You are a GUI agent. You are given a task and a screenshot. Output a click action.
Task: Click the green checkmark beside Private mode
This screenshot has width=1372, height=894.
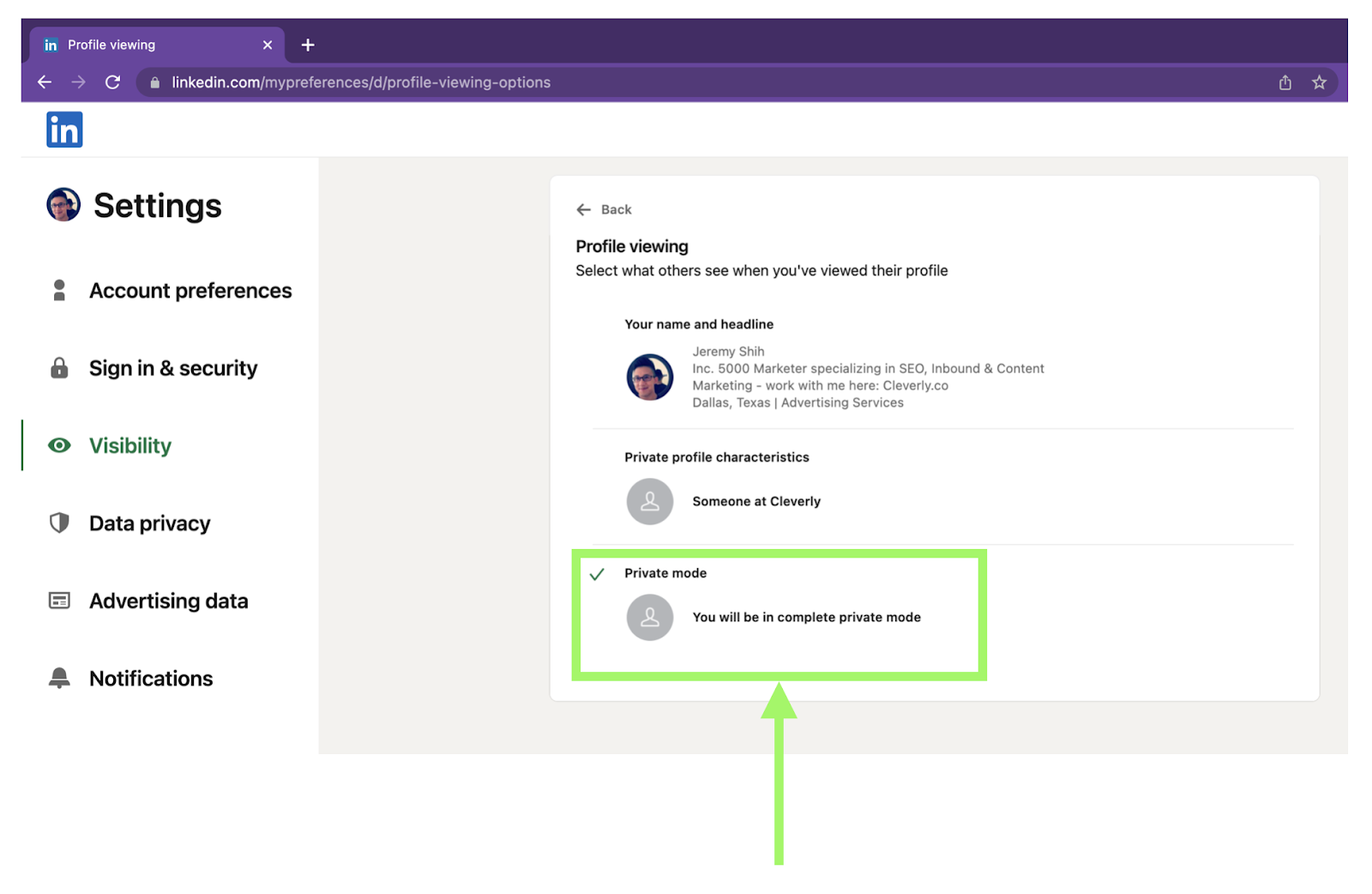tap(597, 574)
